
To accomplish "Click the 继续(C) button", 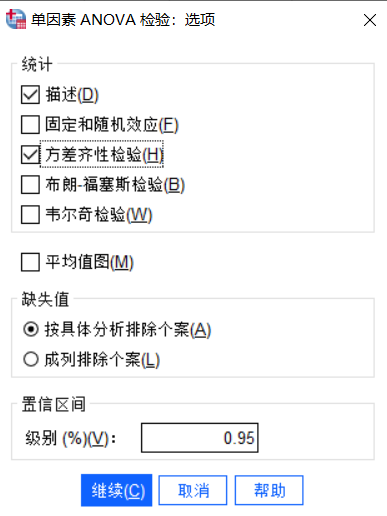I will (116, 490).
